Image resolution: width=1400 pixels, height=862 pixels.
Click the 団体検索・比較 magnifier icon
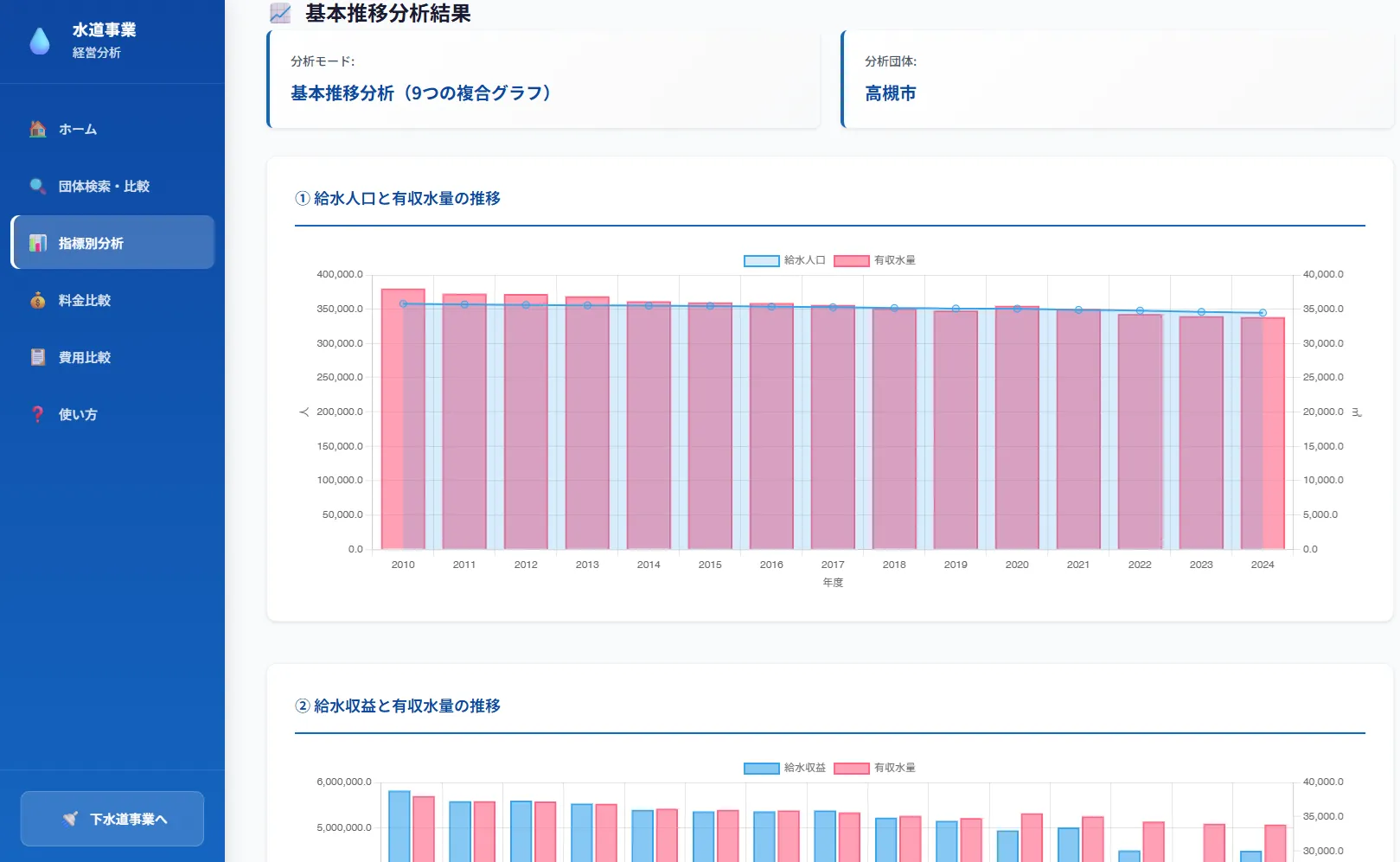(38, 186)
